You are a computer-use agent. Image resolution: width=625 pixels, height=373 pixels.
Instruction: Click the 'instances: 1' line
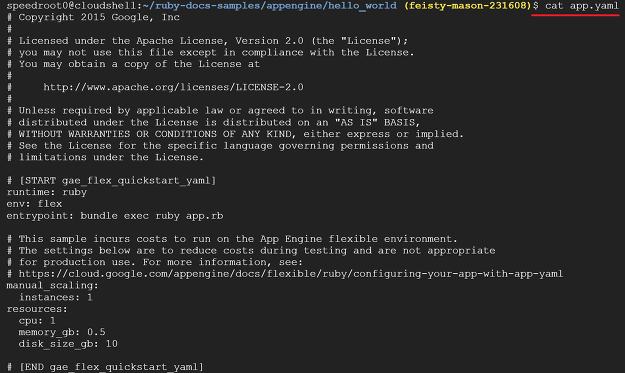56,297
